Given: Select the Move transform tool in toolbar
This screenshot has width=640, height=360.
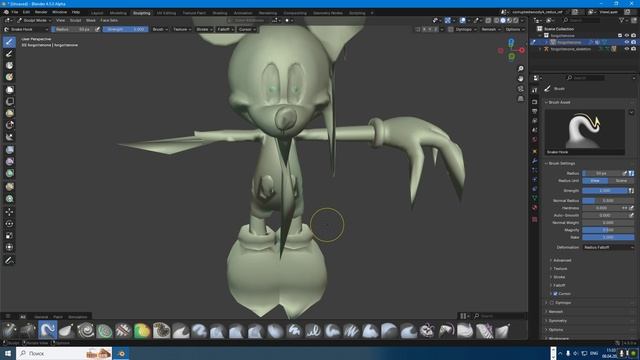Looking at the screenshot, I should pyautogui.click(x=9, y=212).
